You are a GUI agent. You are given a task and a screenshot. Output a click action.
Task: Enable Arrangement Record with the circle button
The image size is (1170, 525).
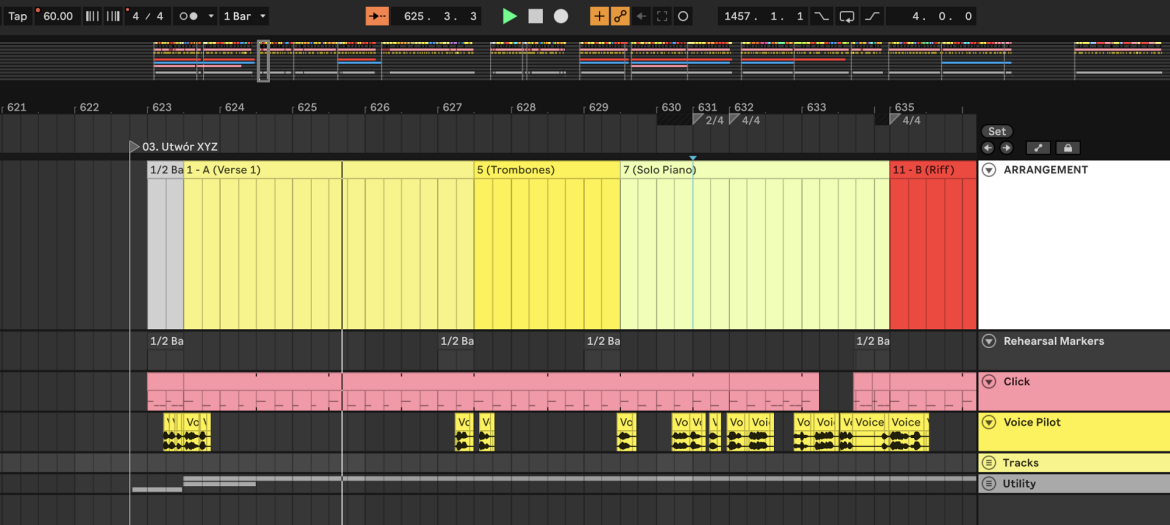tap(561, 16)
